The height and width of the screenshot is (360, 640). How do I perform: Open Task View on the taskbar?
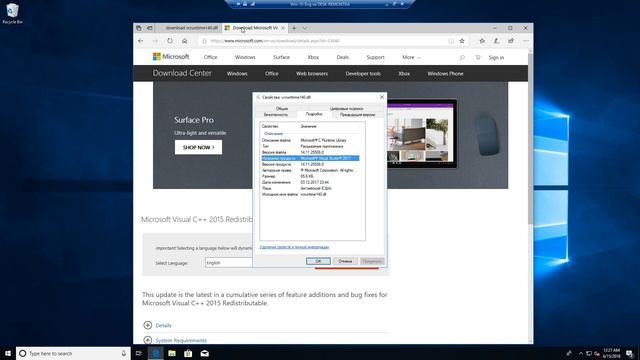139,353
